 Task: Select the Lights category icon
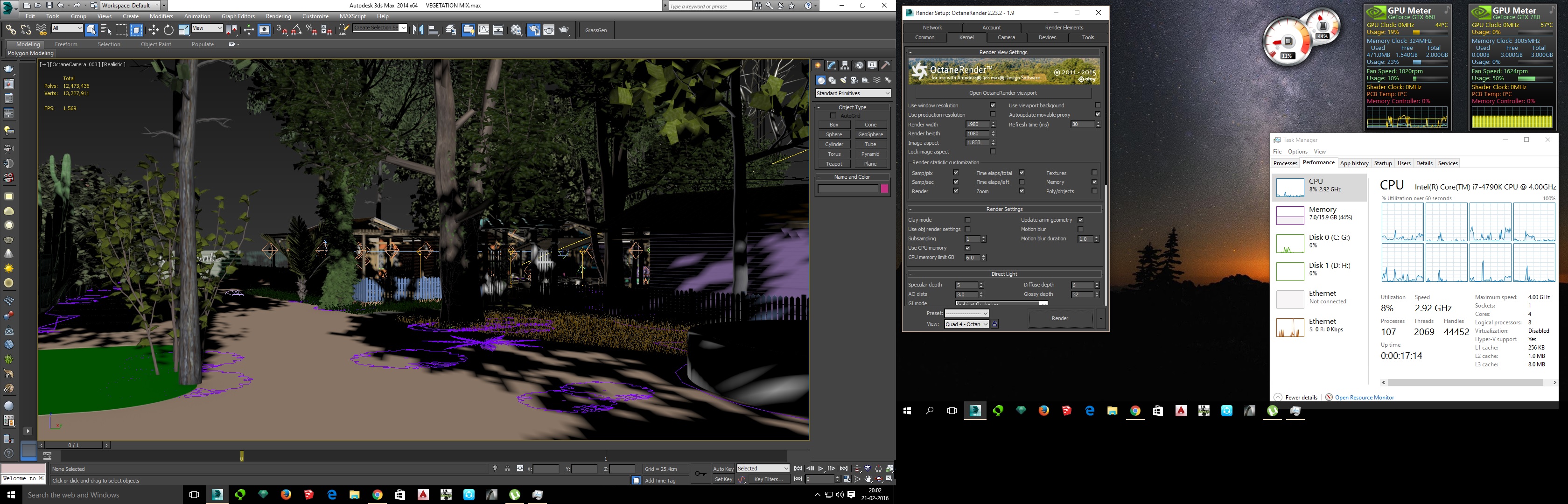click(x=843, y=80)
